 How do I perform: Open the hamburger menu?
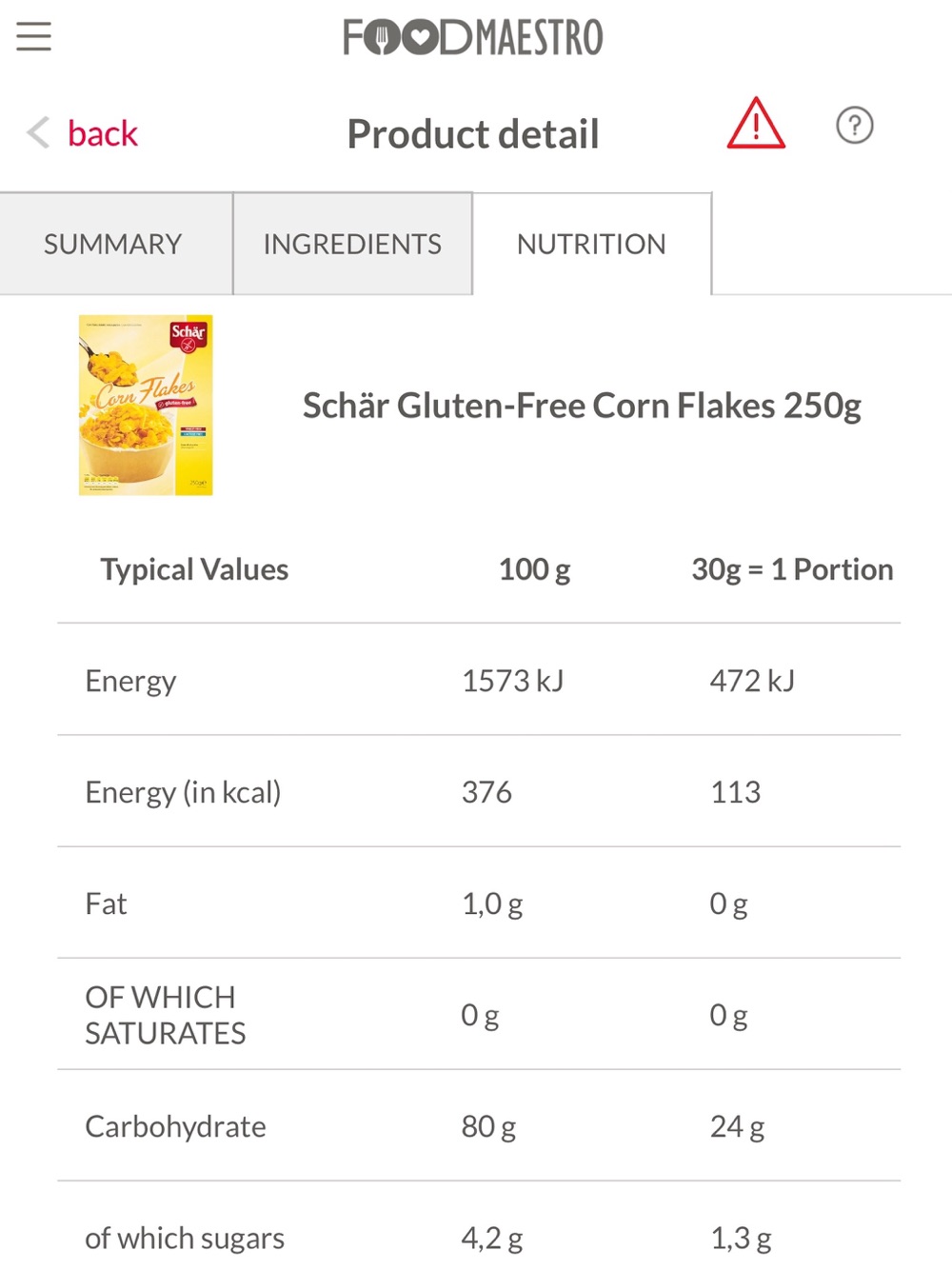tap(33, 36)
